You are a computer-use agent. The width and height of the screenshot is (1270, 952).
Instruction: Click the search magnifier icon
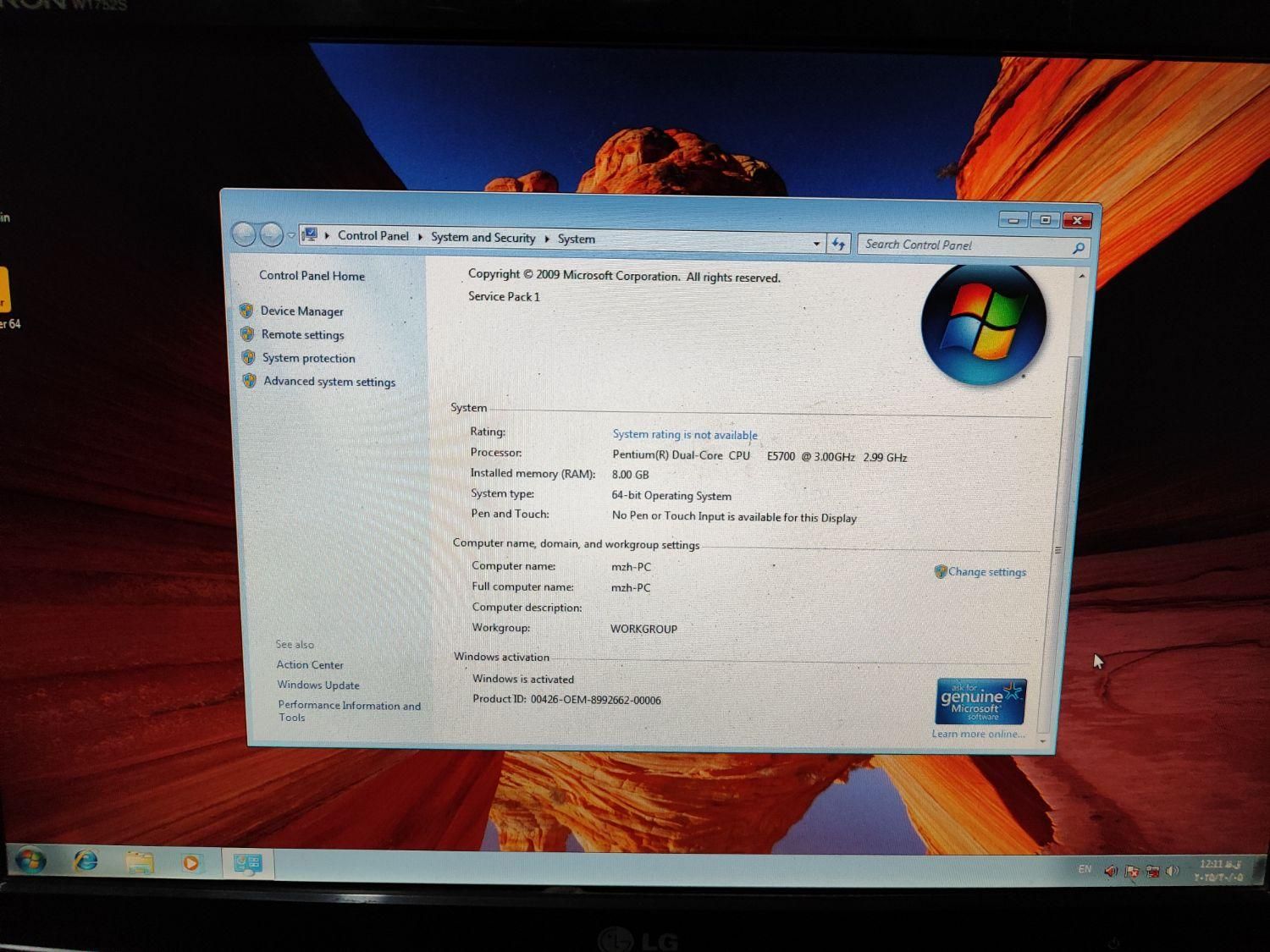1079,248
